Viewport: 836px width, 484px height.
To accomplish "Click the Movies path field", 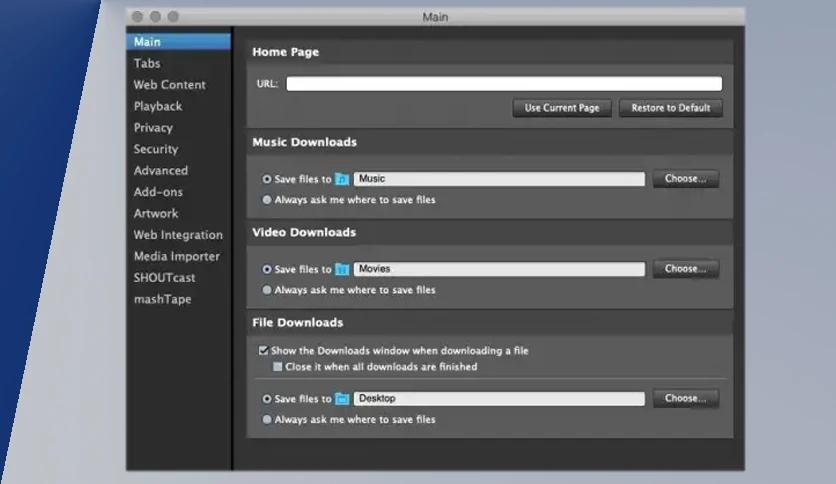I will [x=499, y=269].
